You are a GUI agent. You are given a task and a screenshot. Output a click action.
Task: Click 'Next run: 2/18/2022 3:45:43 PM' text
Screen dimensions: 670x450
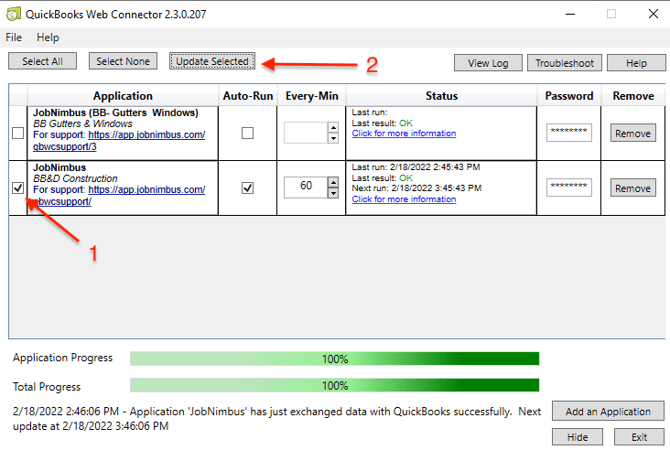click(417, 188)
